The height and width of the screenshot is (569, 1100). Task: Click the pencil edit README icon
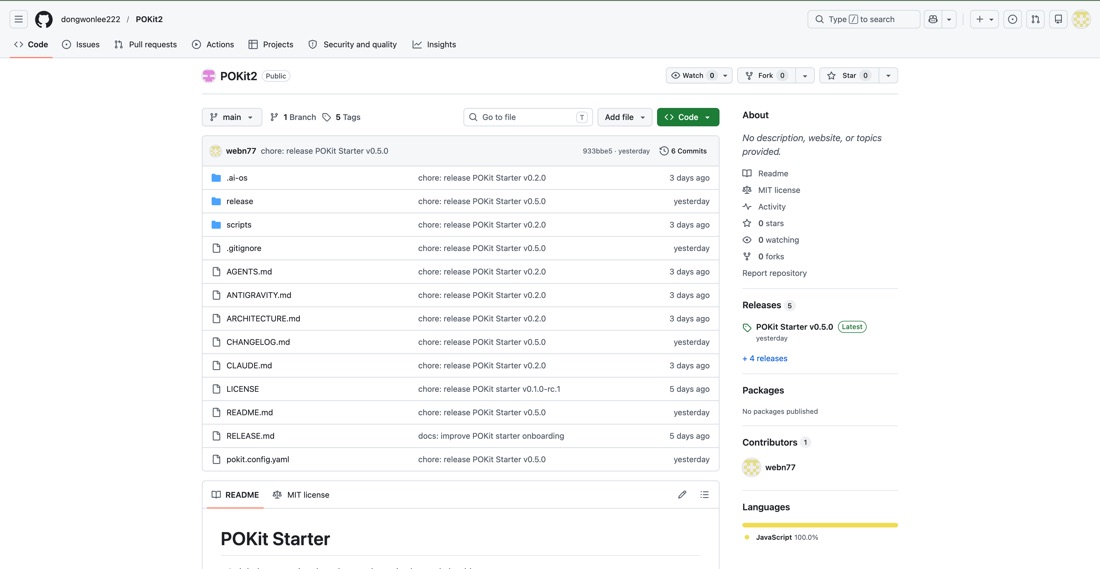[682, 495]
